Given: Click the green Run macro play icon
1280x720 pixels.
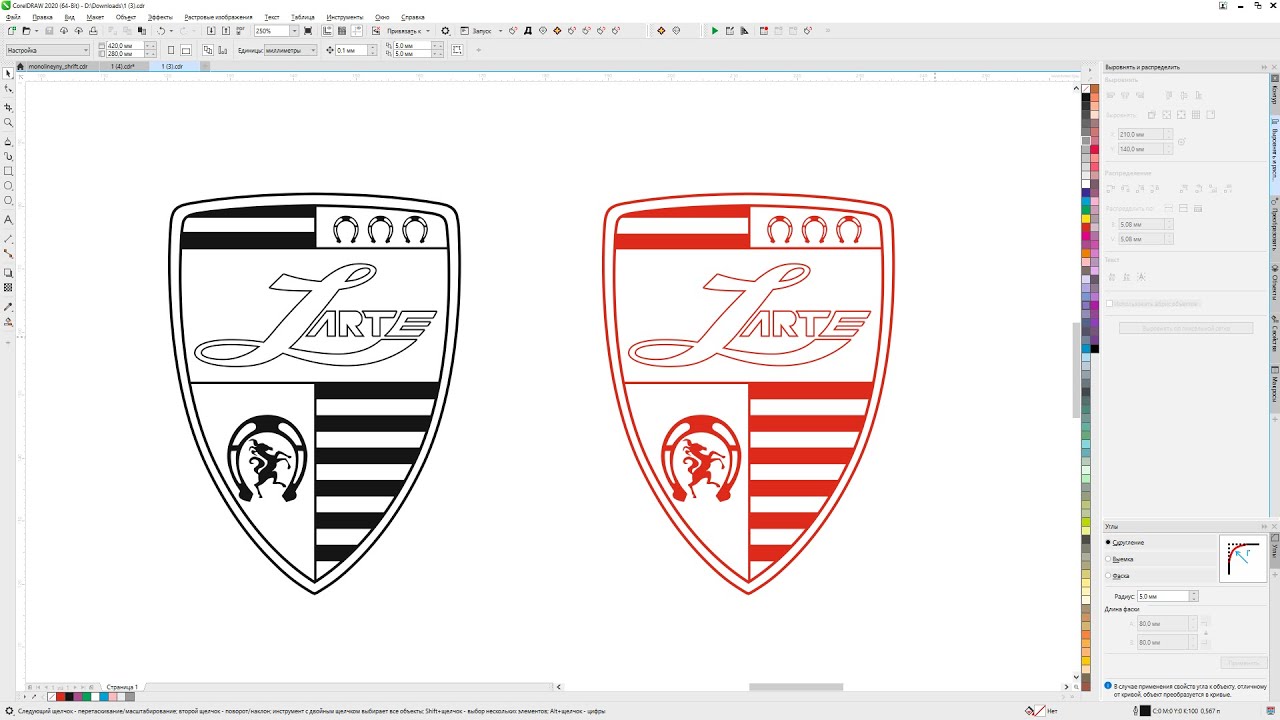Looking at the screenshot, I should (x=715, y=31).
